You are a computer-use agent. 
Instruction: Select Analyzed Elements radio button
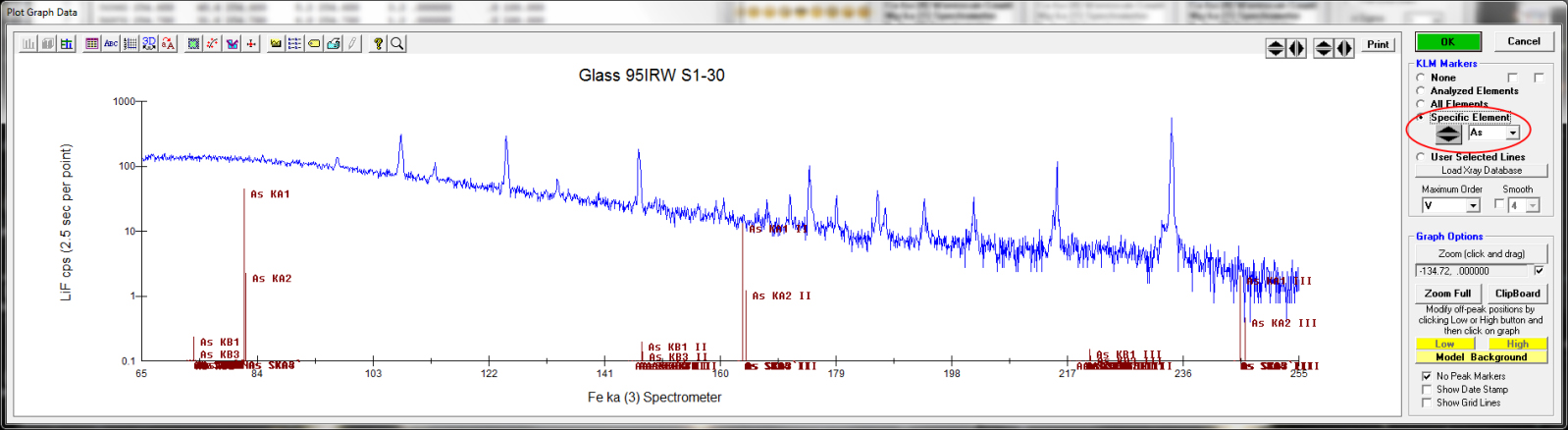coord(1421,90)
